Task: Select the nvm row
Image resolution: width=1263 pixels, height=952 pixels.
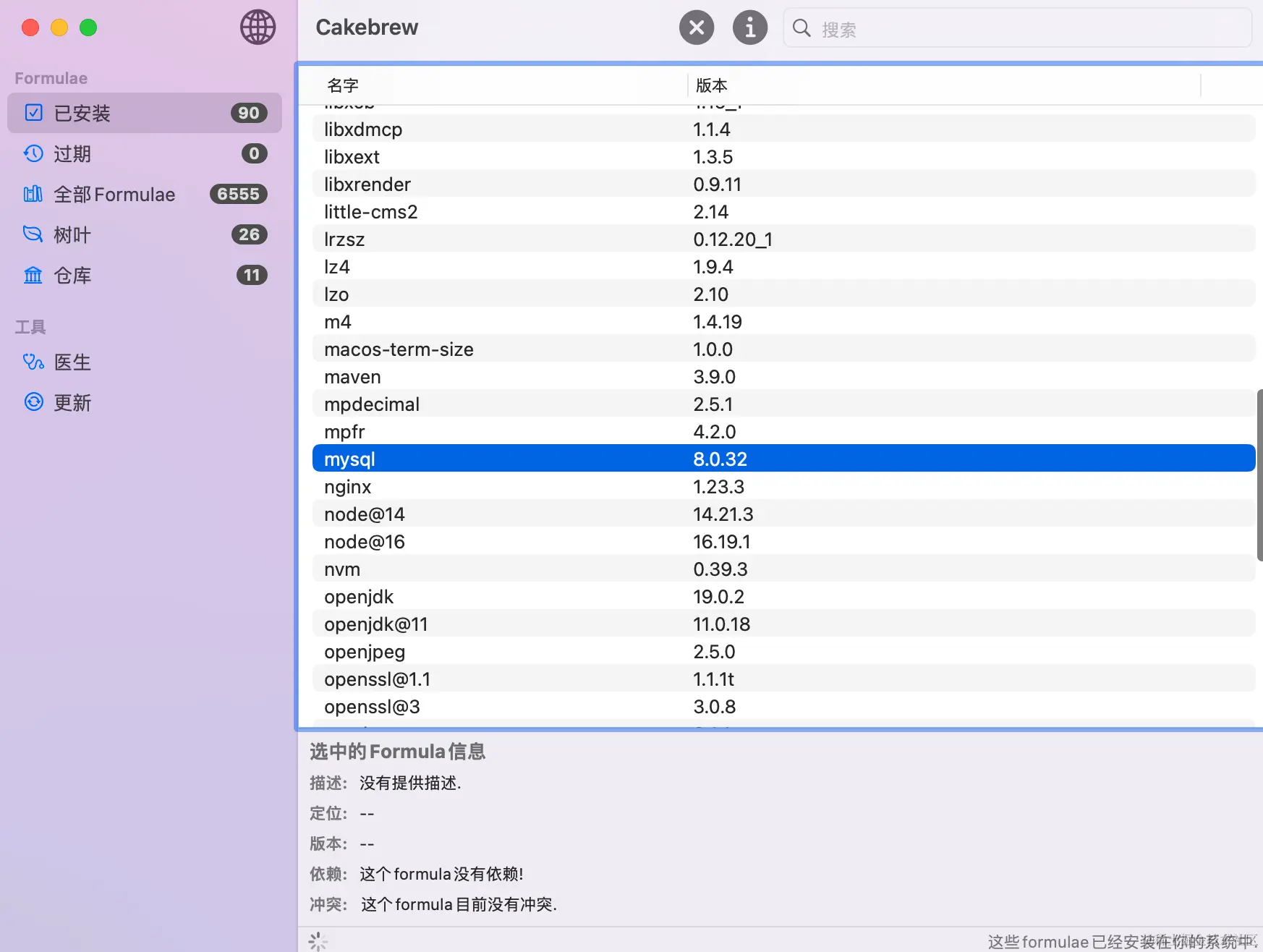Action: tap(784, 569)
